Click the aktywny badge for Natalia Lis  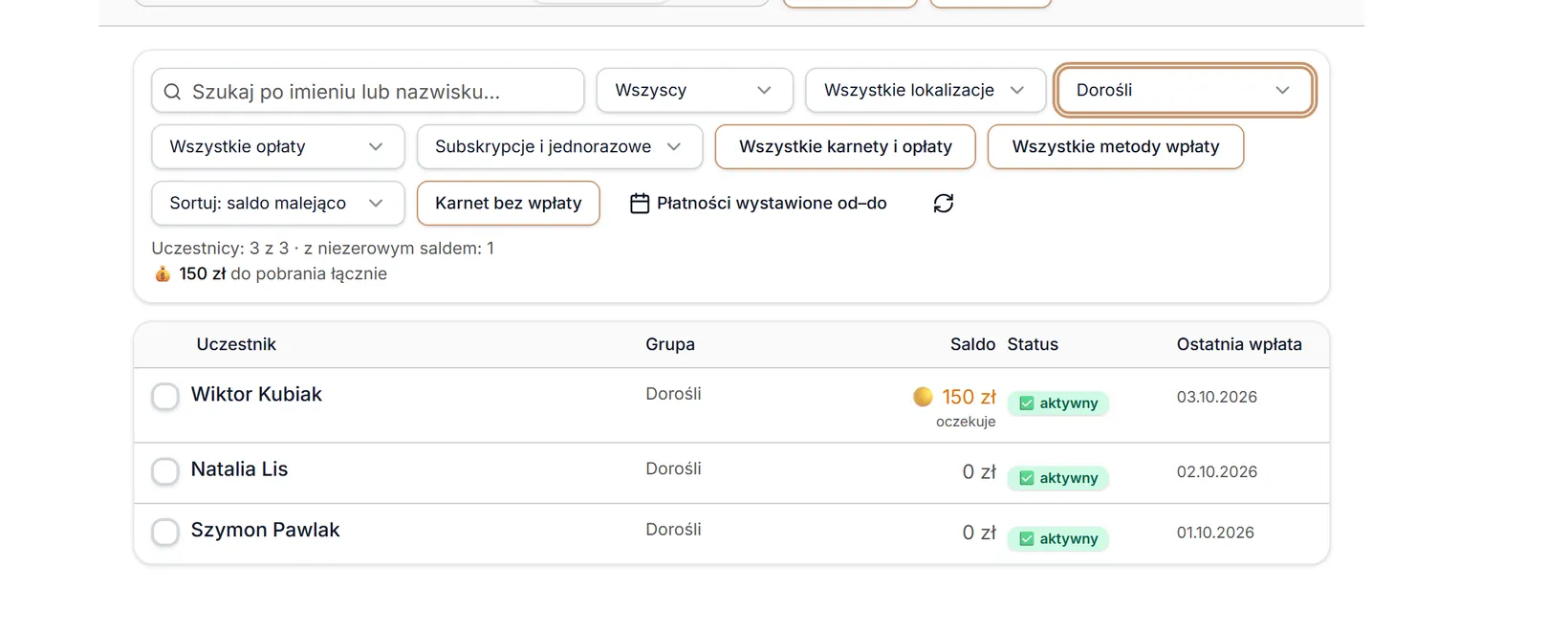click(x=1058, y=478)
